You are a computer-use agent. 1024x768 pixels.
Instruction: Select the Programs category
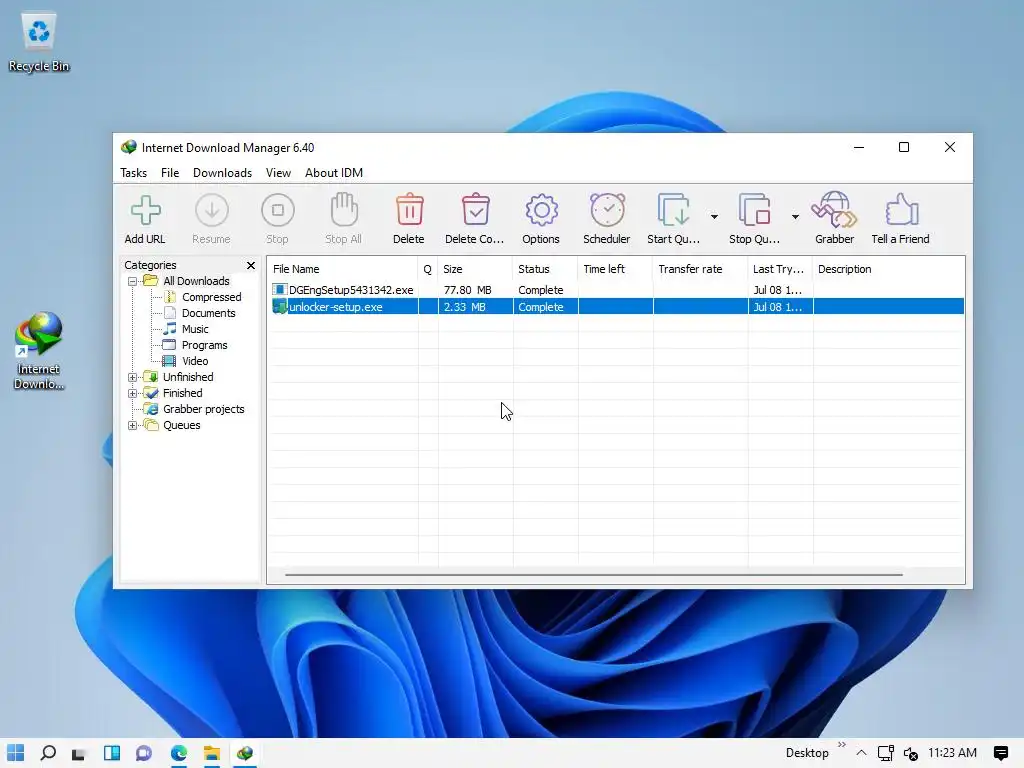point(204,345)
